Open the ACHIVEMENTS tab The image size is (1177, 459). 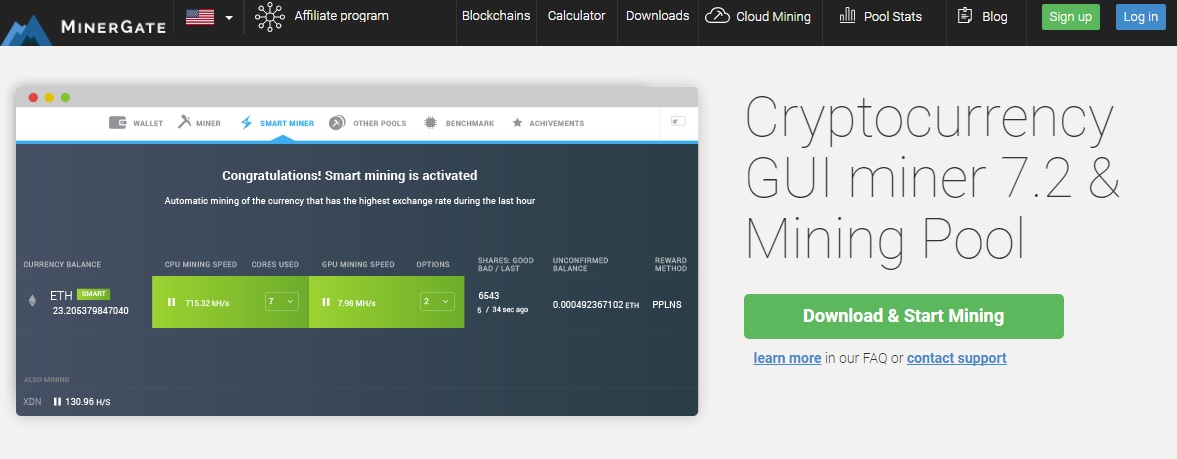556,123
